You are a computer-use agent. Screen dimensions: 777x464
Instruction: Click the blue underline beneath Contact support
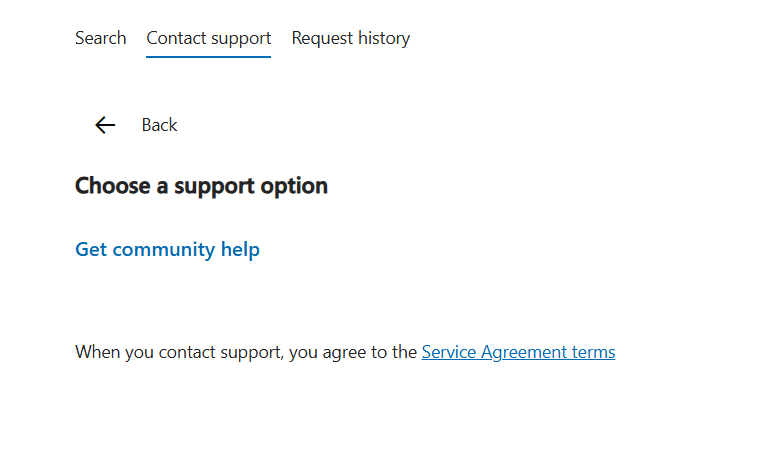tap(208, 57)
